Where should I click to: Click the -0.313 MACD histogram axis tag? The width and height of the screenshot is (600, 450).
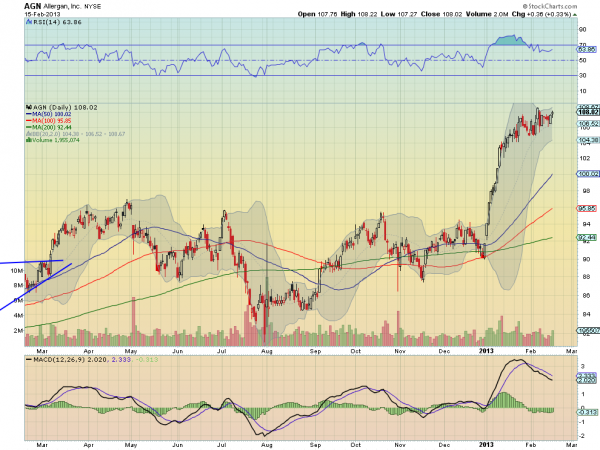586,412
